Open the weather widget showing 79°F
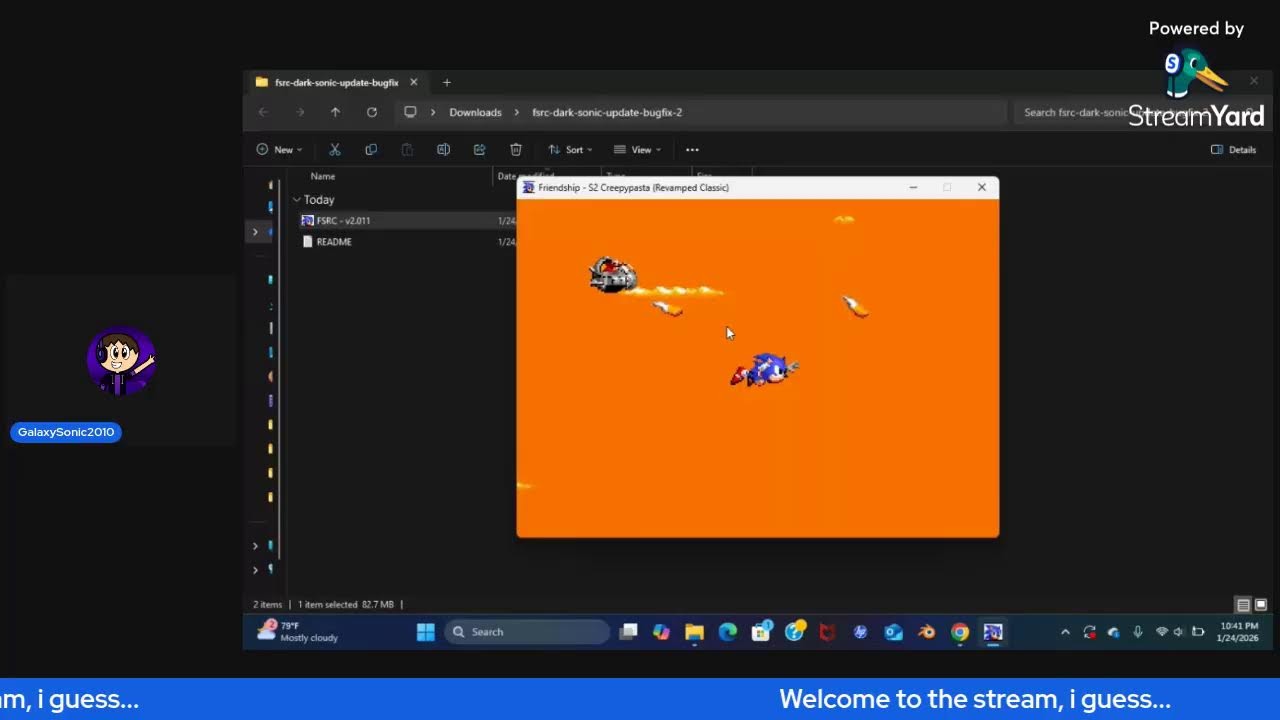Screen dimensions: 1280x720 298,632
